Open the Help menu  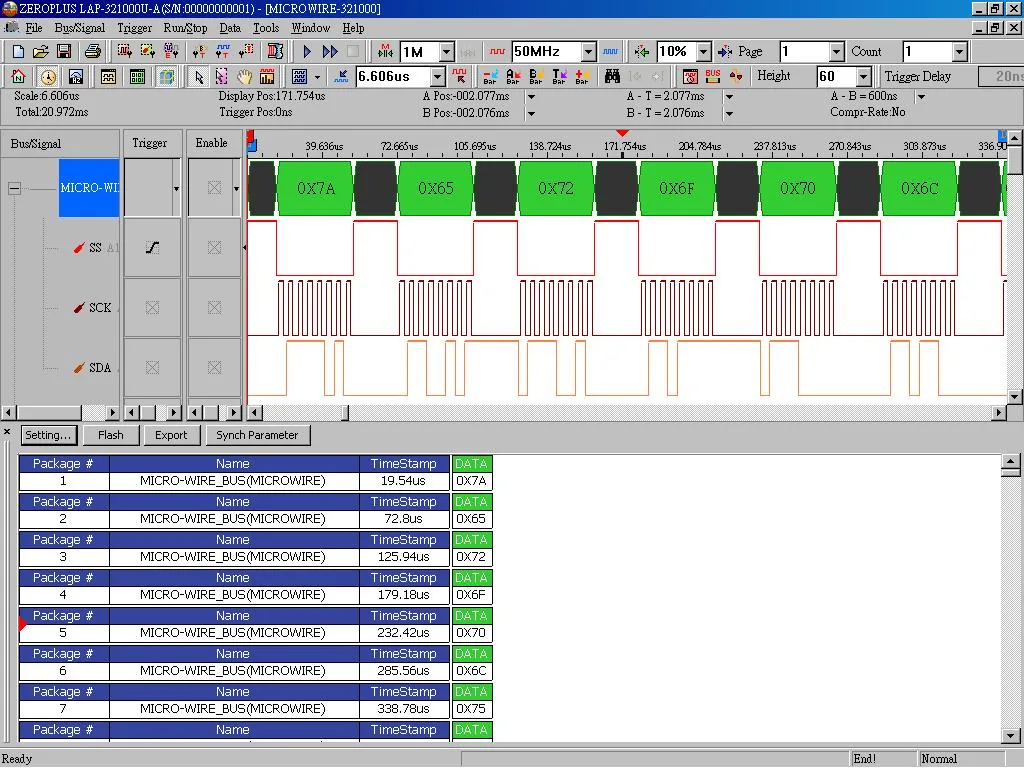click(353, 28)
